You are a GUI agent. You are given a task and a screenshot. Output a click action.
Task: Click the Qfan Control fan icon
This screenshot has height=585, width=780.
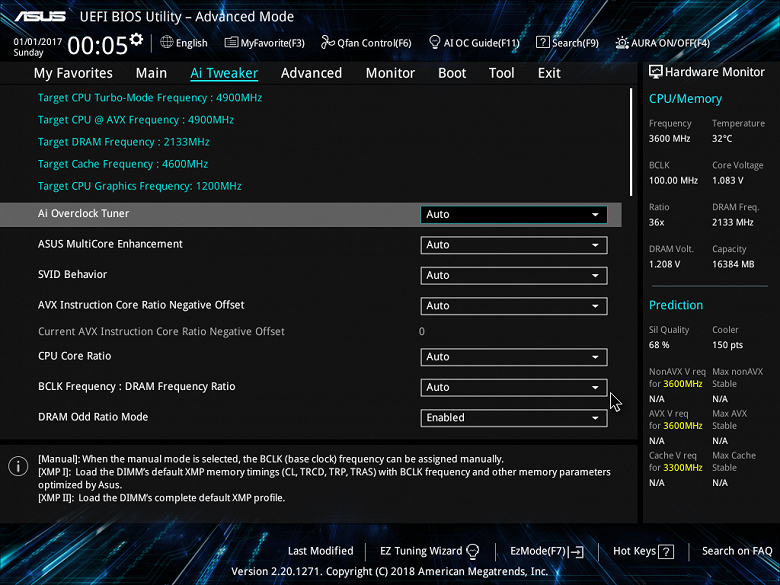click(327, 42)
